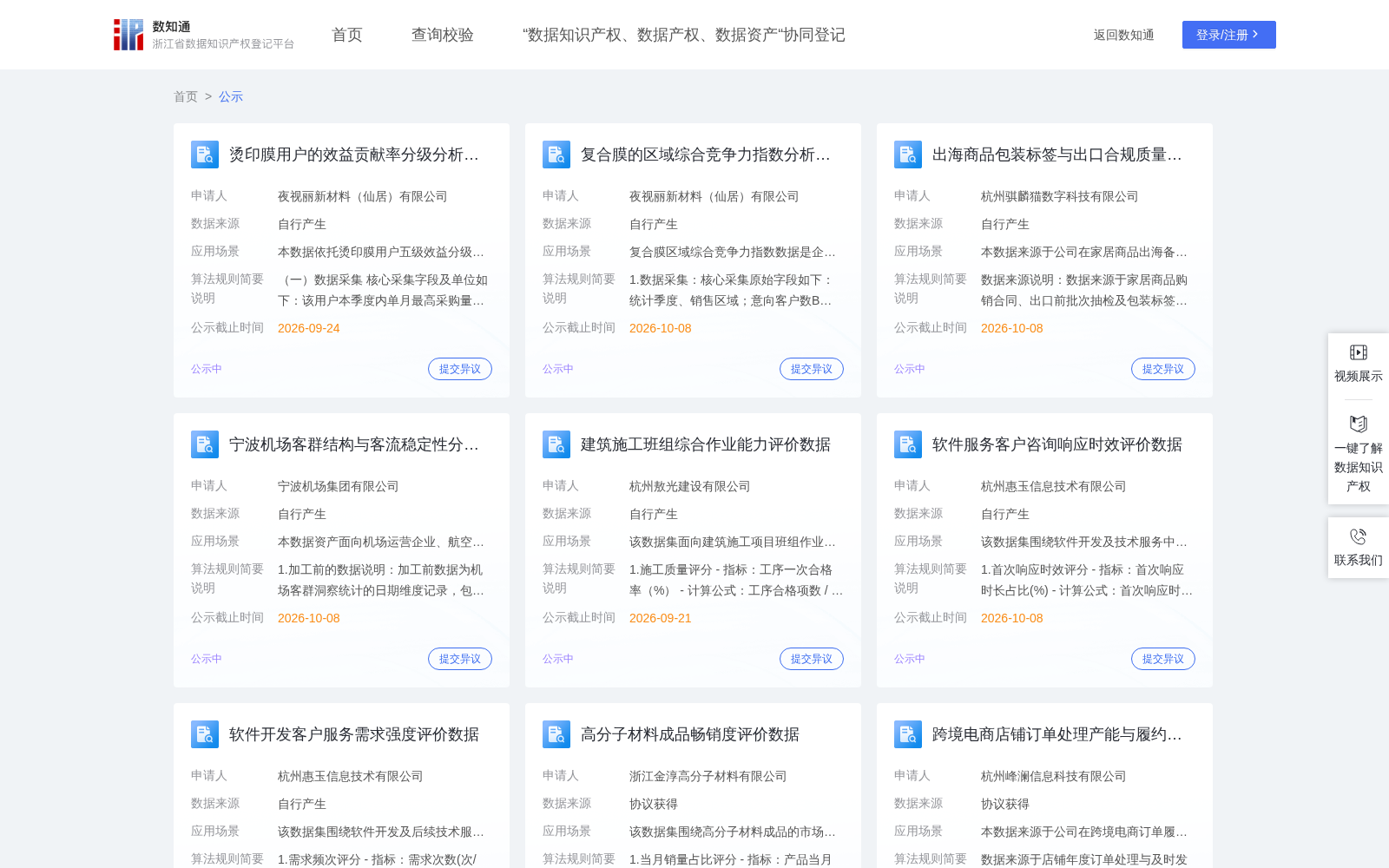Click document icon of 复合膜的区域 card
This screenshot has height=868, width=1389.
(556, 155)
